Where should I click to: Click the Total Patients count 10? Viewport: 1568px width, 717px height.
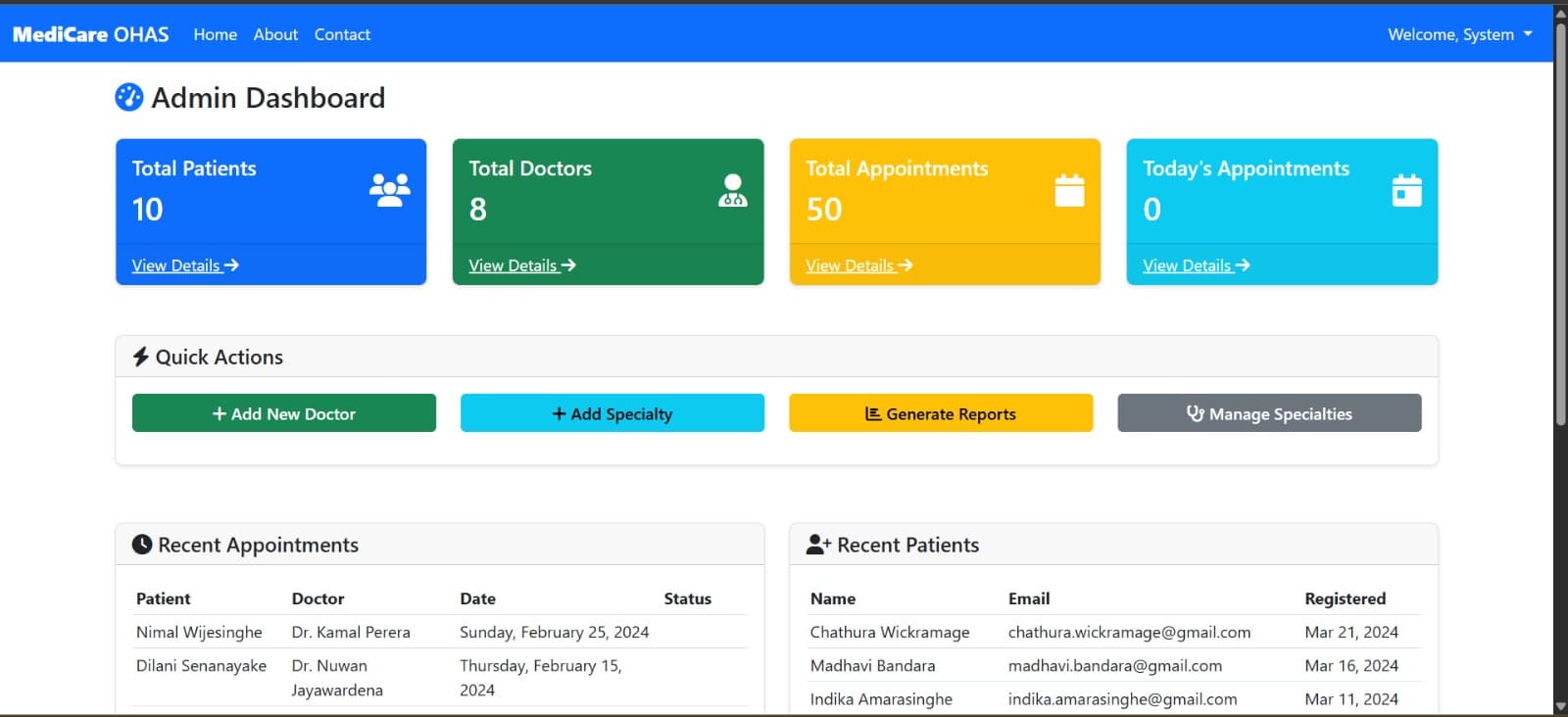pyautogui.click(x=147, y=209)
